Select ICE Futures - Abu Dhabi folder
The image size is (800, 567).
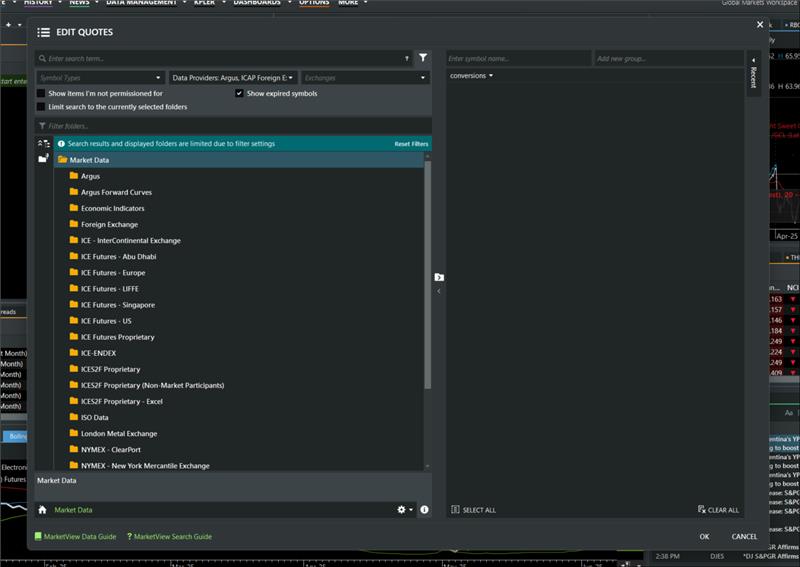point(118,257)
